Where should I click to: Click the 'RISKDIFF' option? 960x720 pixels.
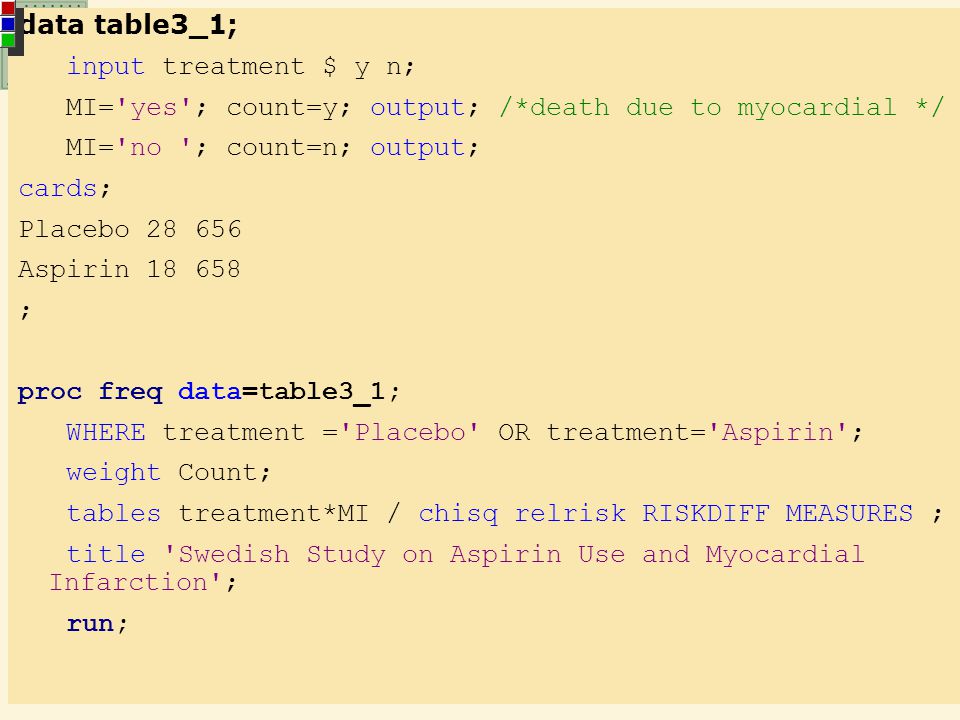point(705,513)
